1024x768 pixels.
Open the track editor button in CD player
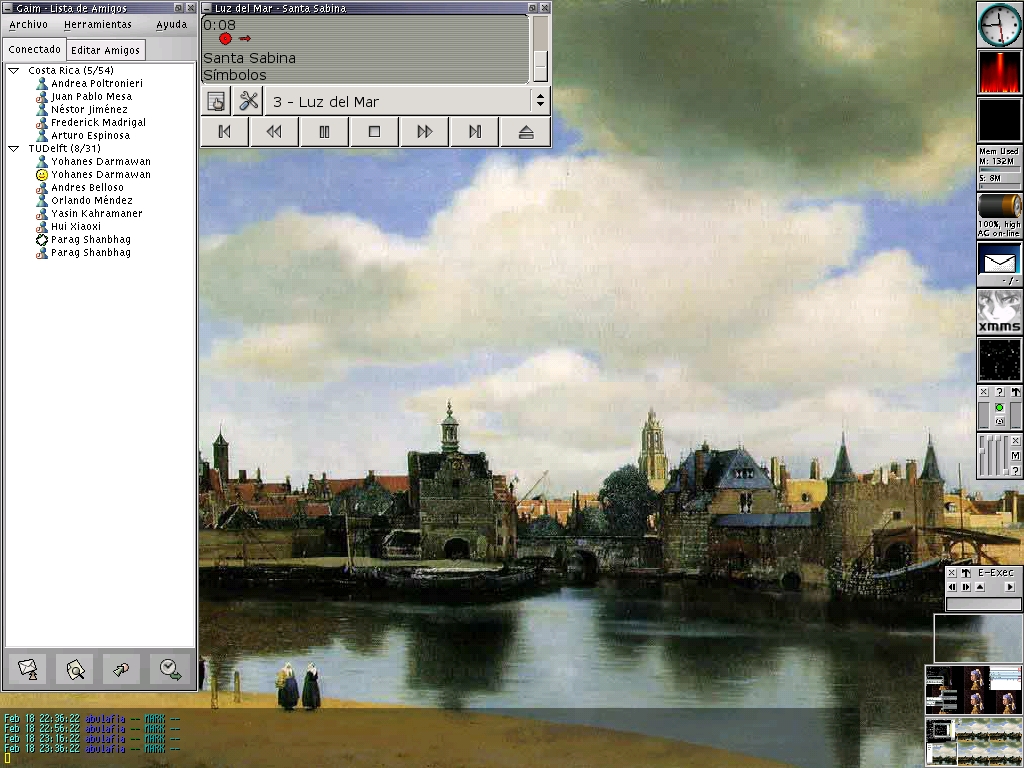point(216,101)
